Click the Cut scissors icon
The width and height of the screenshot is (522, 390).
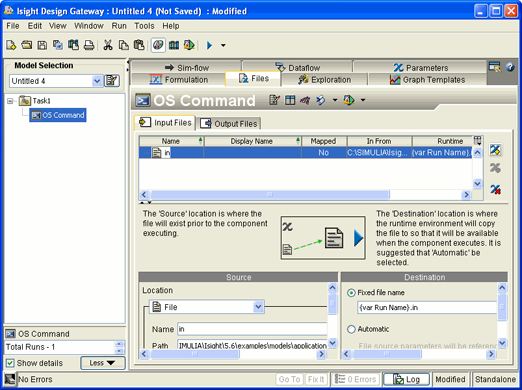click(x=108, y=45)
